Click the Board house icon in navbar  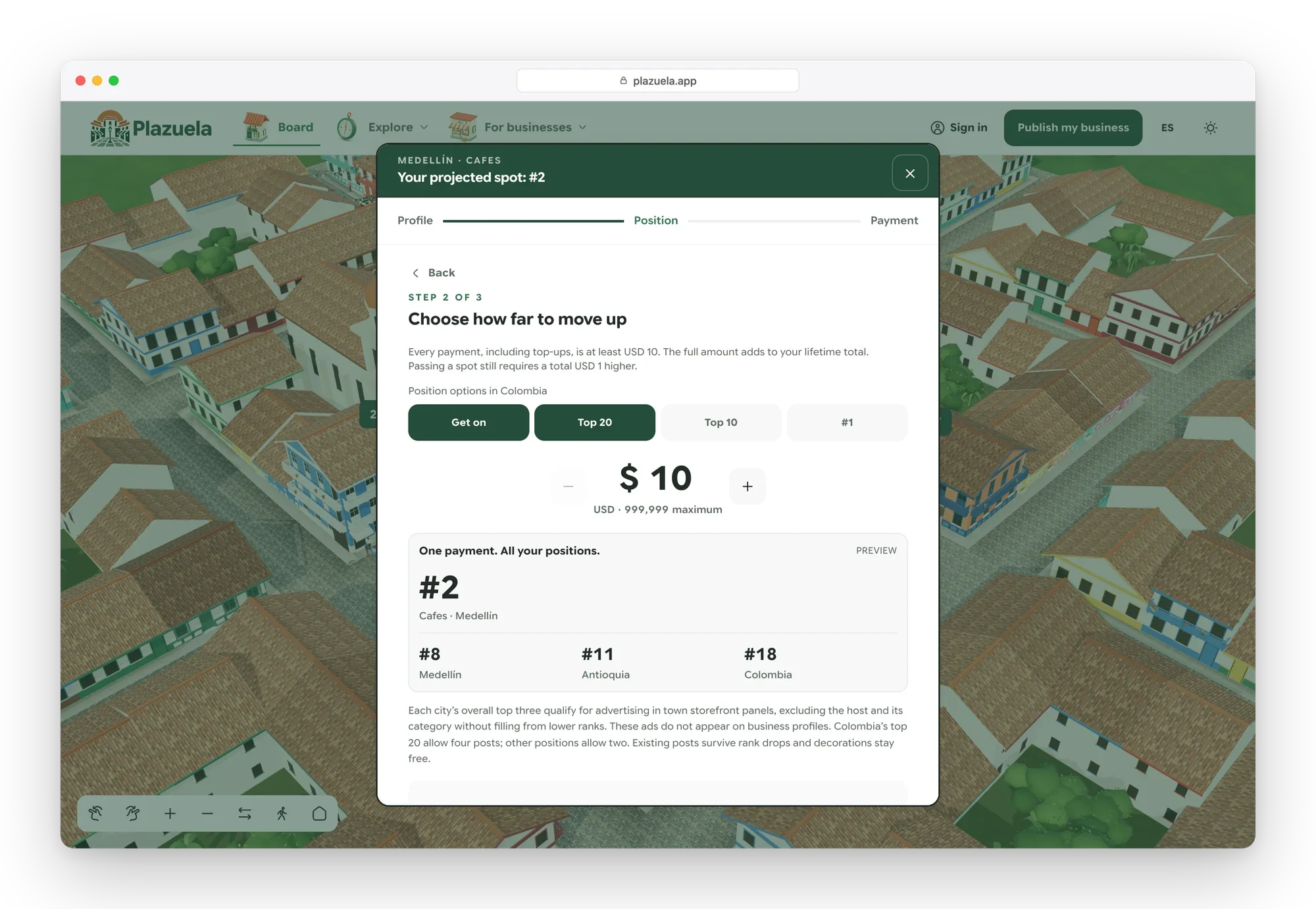tap(255, 127)
